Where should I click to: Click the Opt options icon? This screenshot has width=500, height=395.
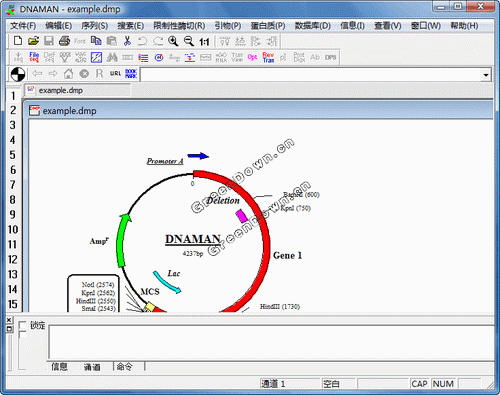(252, 57)
